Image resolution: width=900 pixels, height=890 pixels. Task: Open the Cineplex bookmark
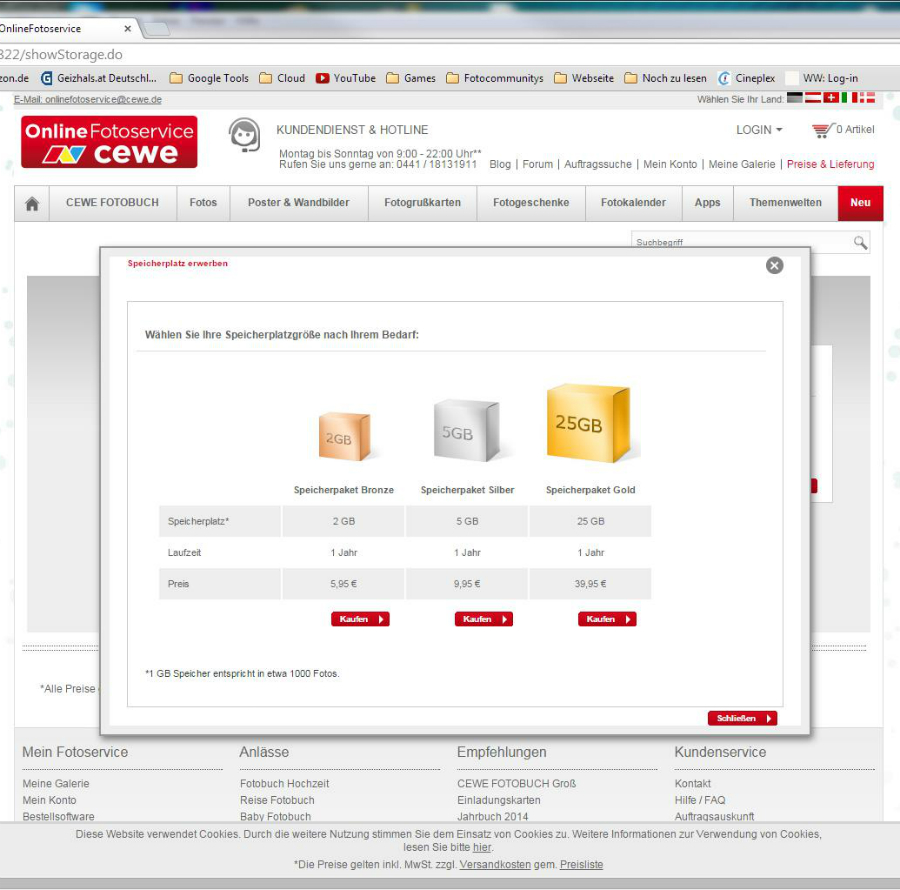[747, 78]
